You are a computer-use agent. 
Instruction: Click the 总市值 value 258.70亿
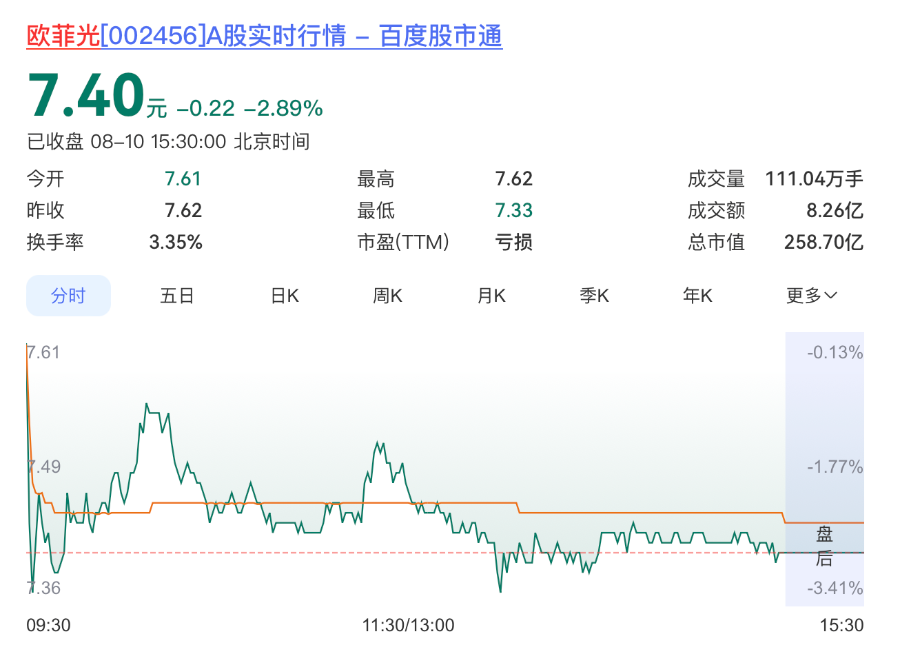point(824,242)
